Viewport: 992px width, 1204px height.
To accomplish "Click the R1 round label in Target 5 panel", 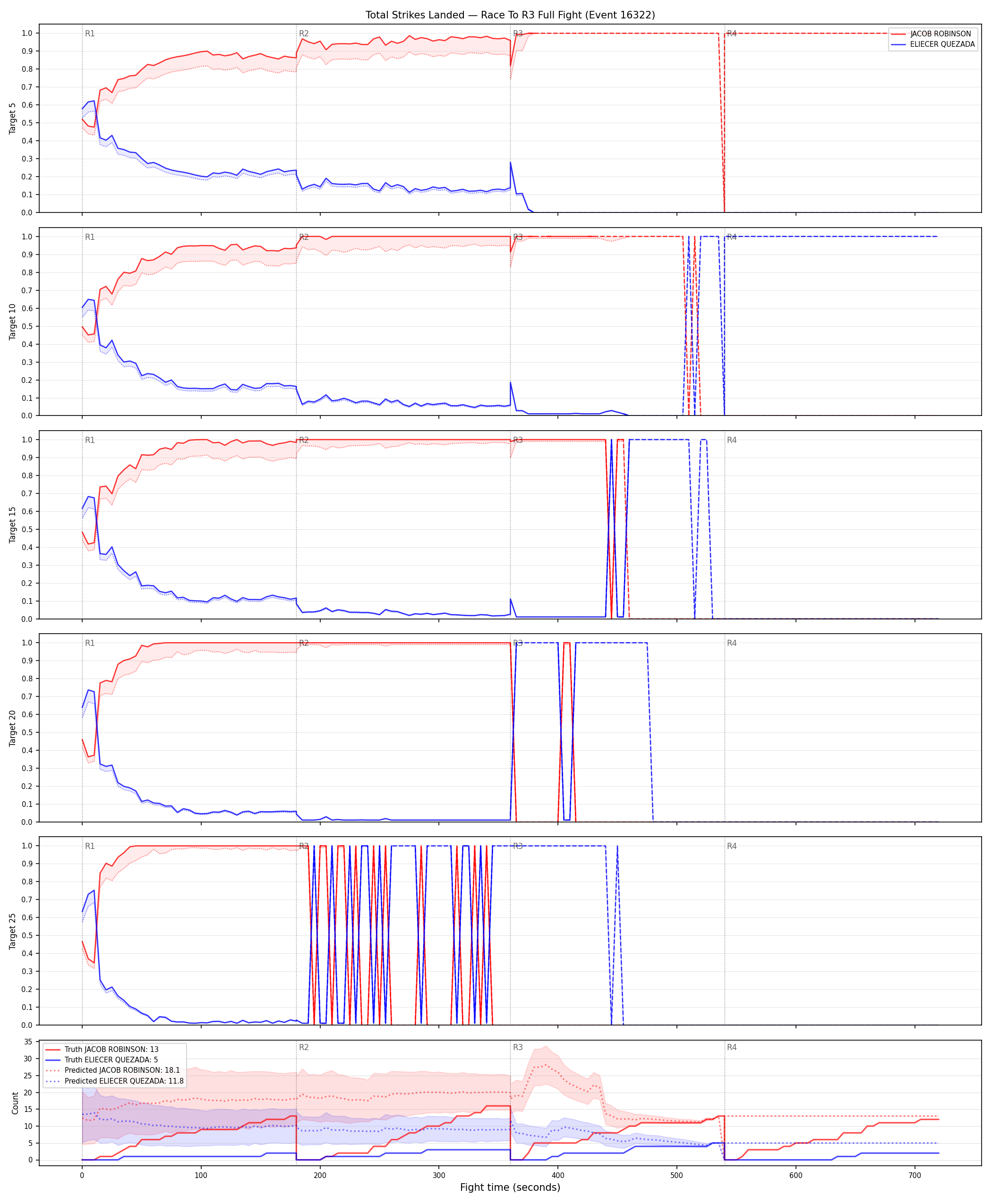I will coord(90,34).
